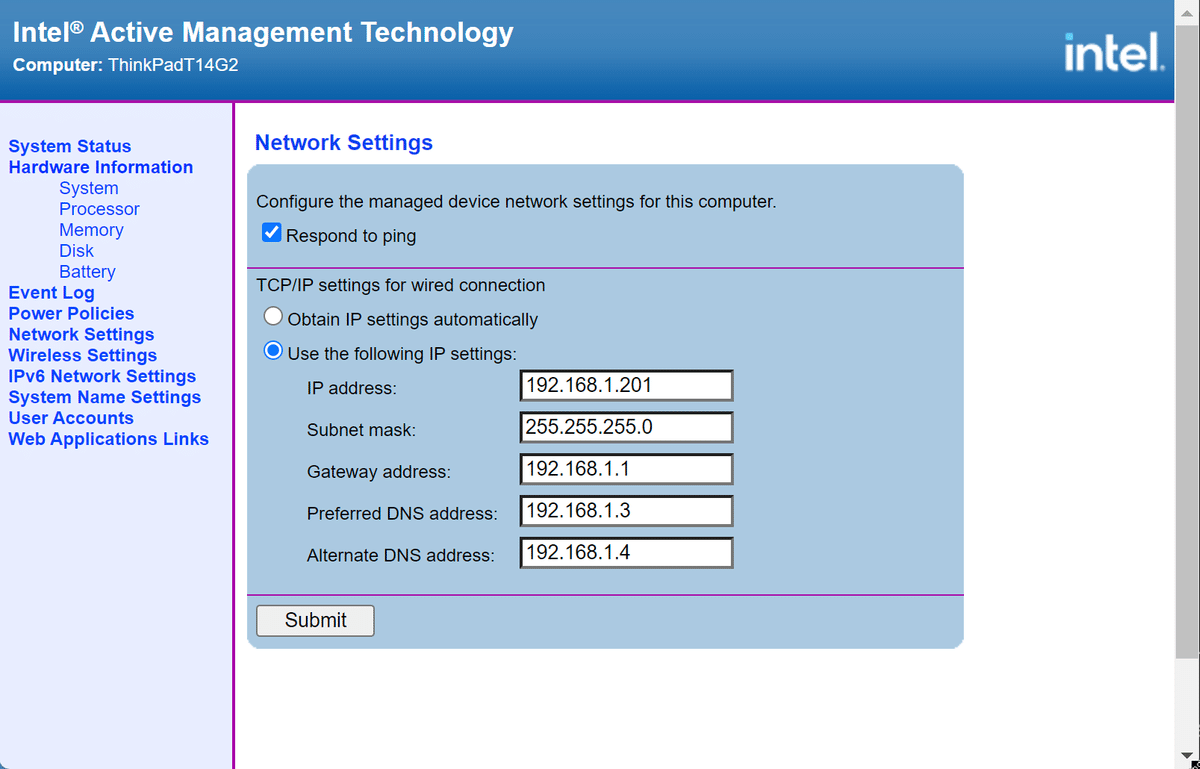Viewport: 1200px width, 769px height.
Task: Focus the Gateway address field
Action: click(x=626, y=469)
